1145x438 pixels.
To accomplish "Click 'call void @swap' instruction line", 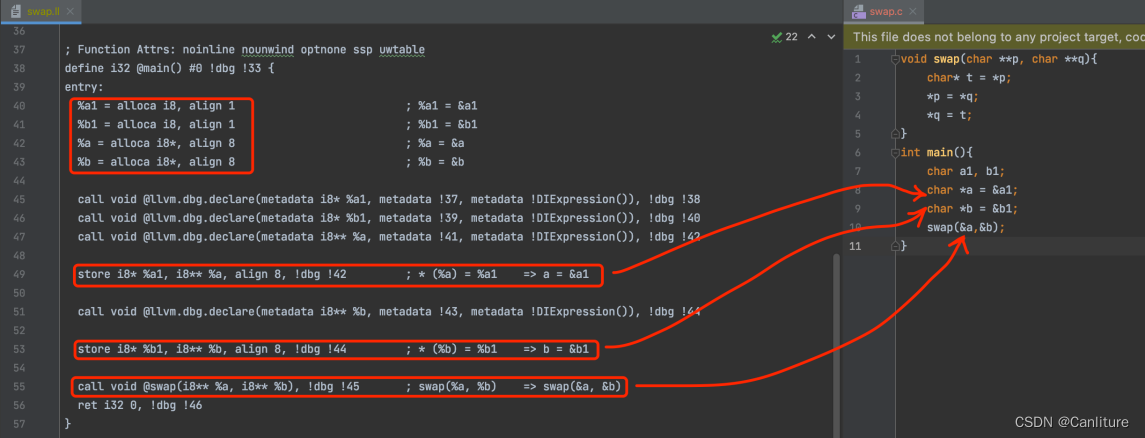I will click(218, 387).
